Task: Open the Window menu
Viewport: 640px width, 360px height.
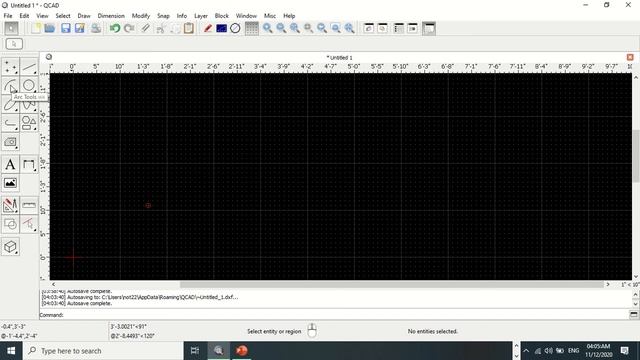Action: (246, 16)
